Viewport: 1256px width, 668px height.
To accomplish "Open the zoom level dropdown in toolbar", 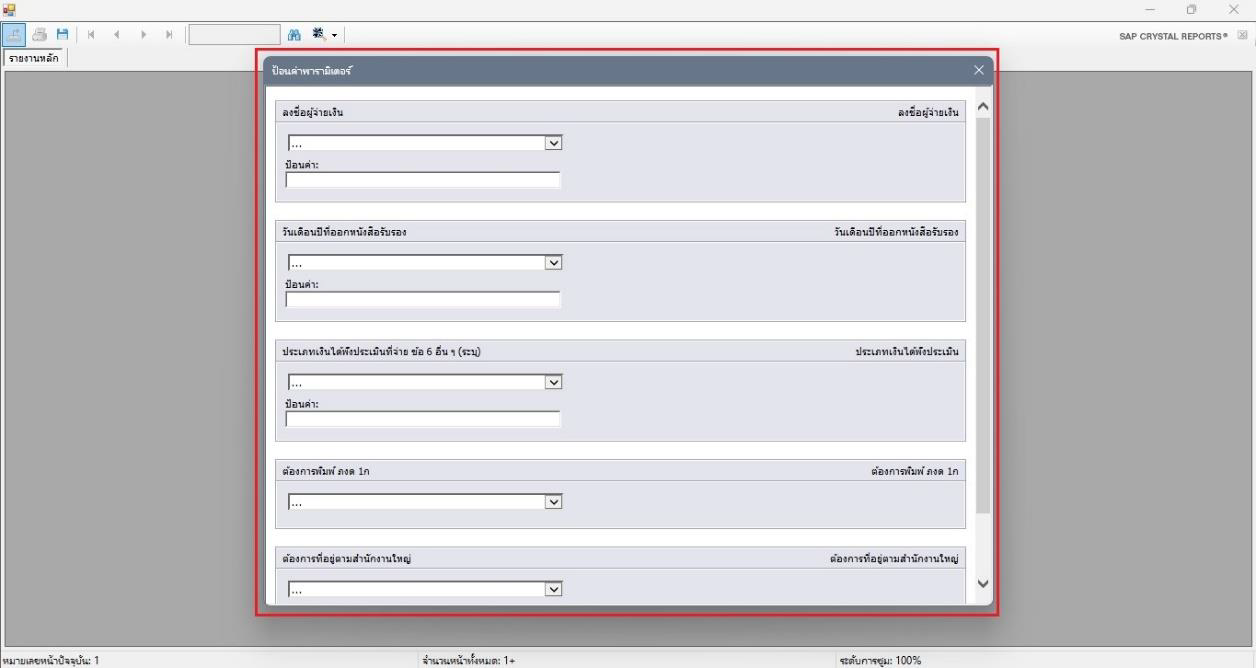I will (x=326, y=34).
